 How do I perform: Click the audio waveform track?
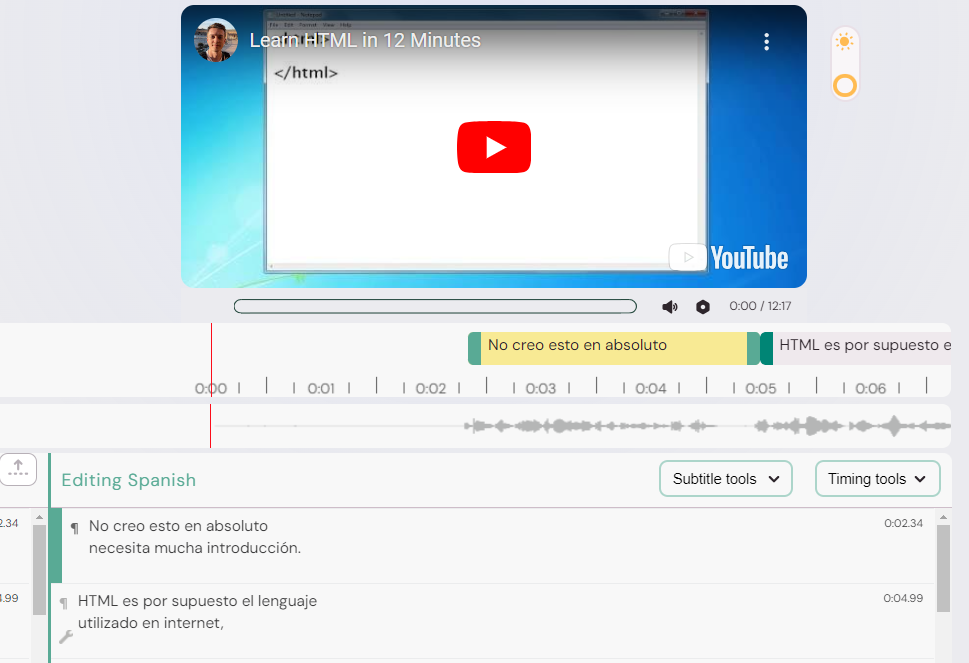click(x=475, y=426)
